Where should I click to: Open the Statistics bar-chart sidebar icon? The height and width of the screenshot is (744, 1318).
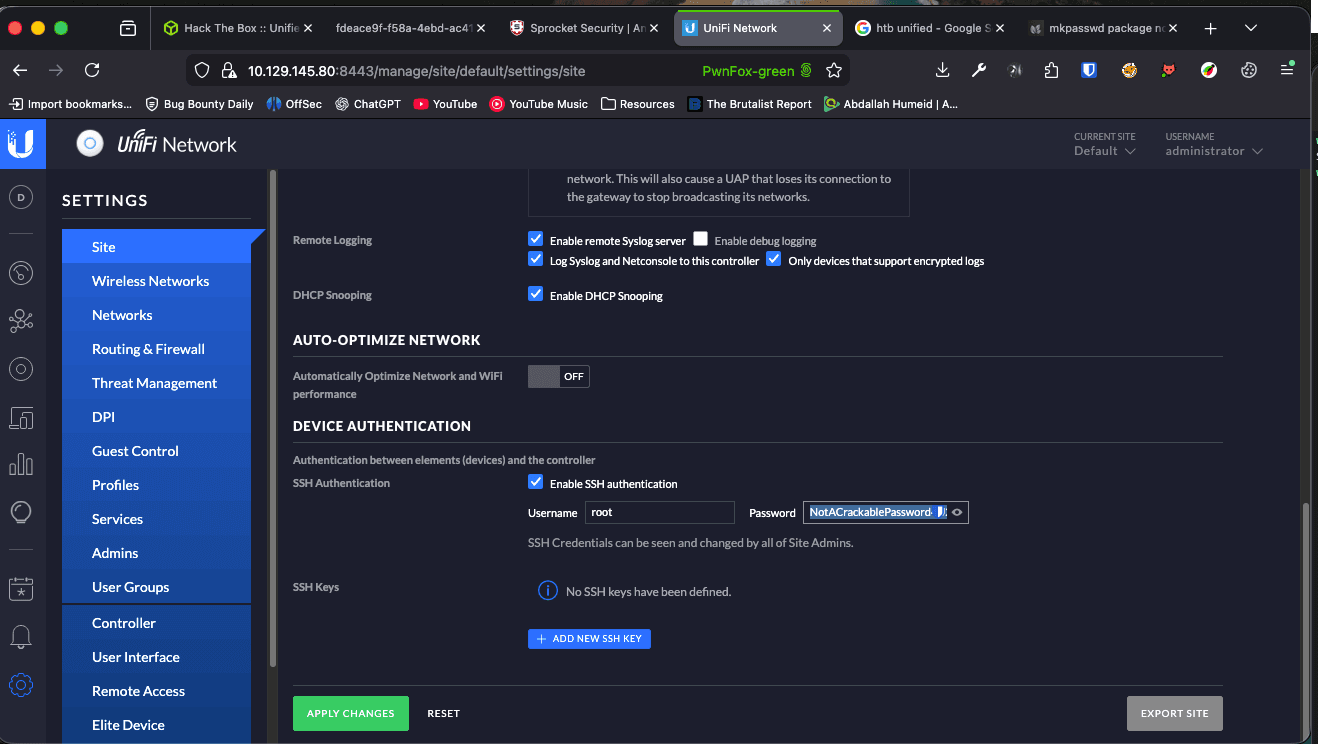(21, 465)
